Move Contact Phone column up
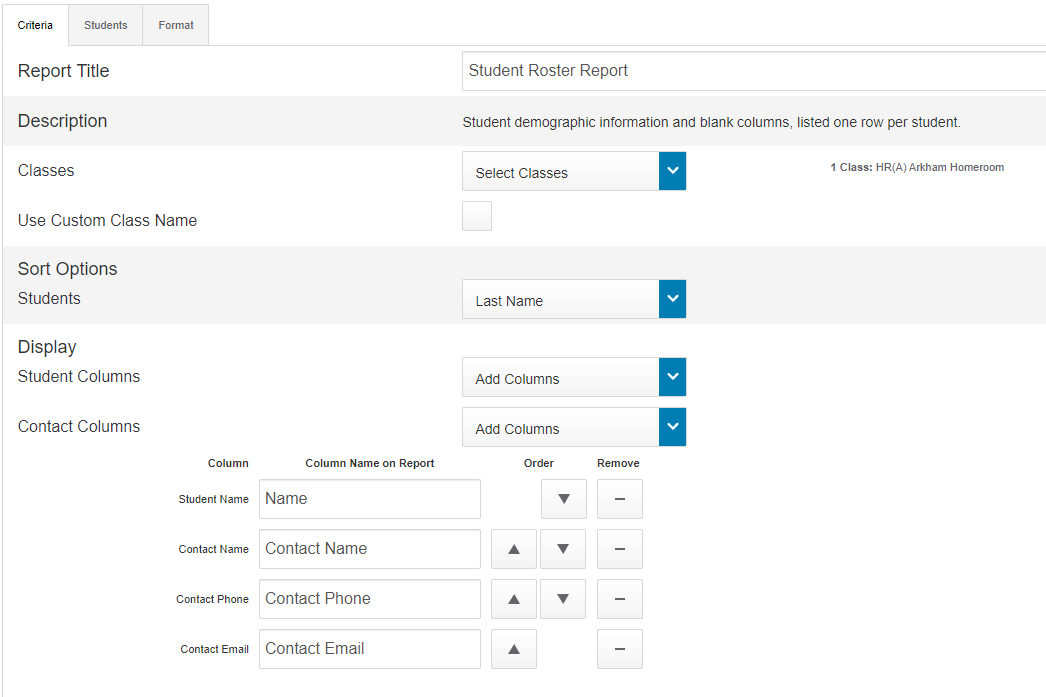This screenshot has height=697, width=1046. 513,598
